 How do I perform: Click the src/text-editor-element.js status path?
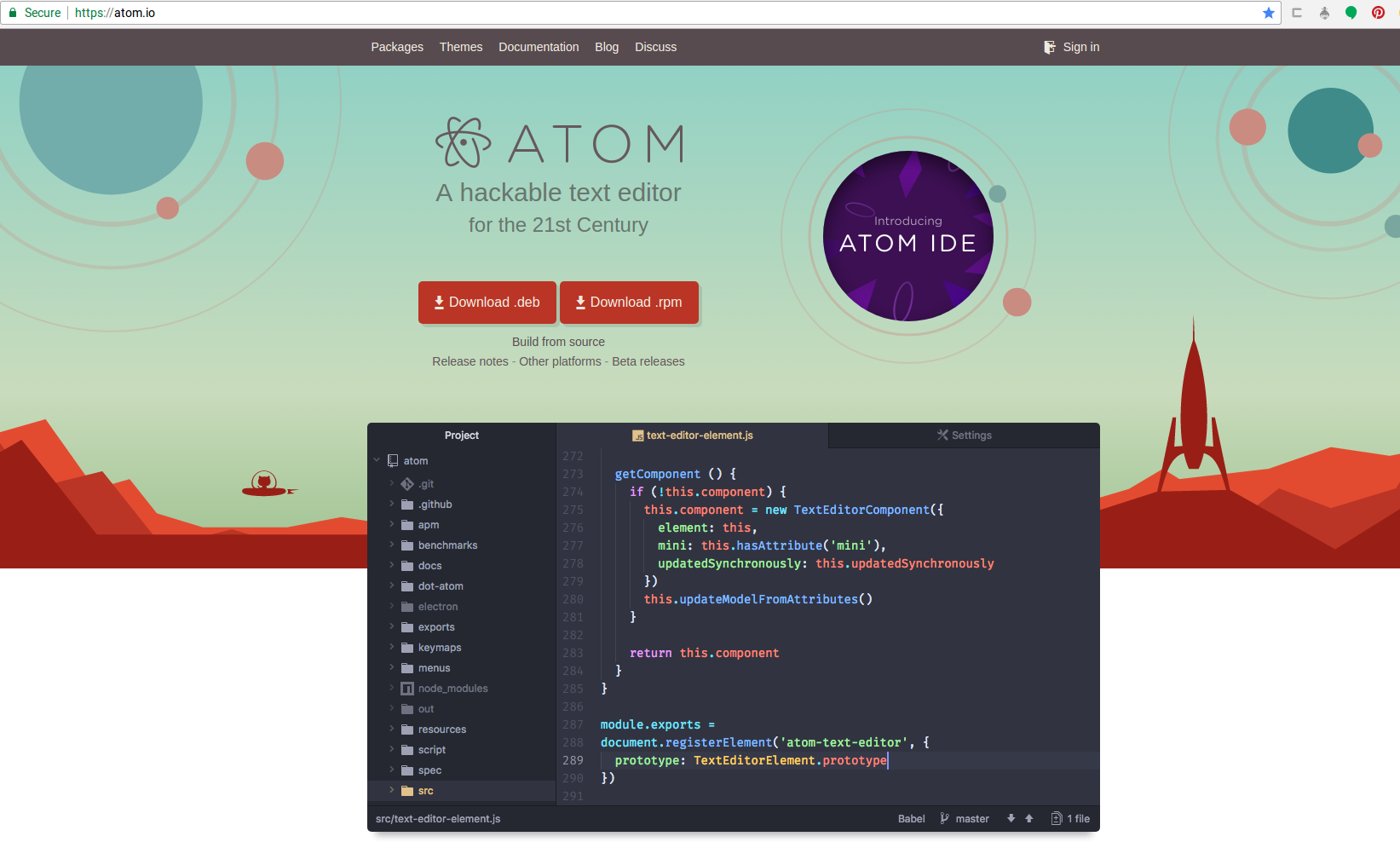tap(438, 819)
